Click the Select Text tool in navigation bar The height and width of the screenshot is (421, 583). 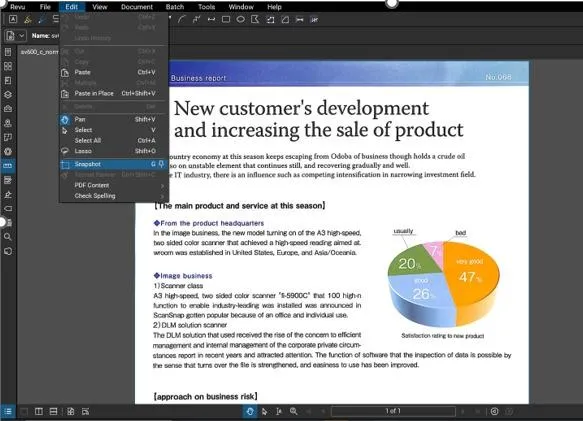click(279, 411)
